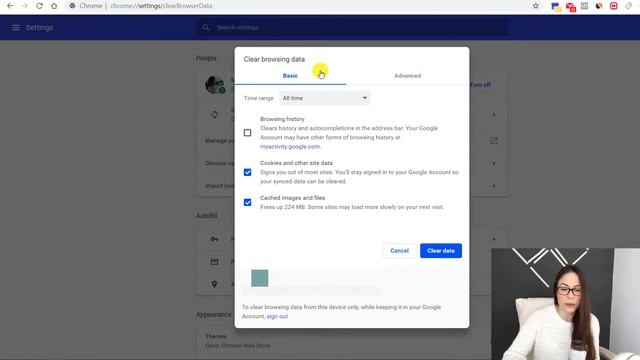Open the myactivity.google.com link
The height and width of the screenshot is (360, 640).
coord(290,147)
